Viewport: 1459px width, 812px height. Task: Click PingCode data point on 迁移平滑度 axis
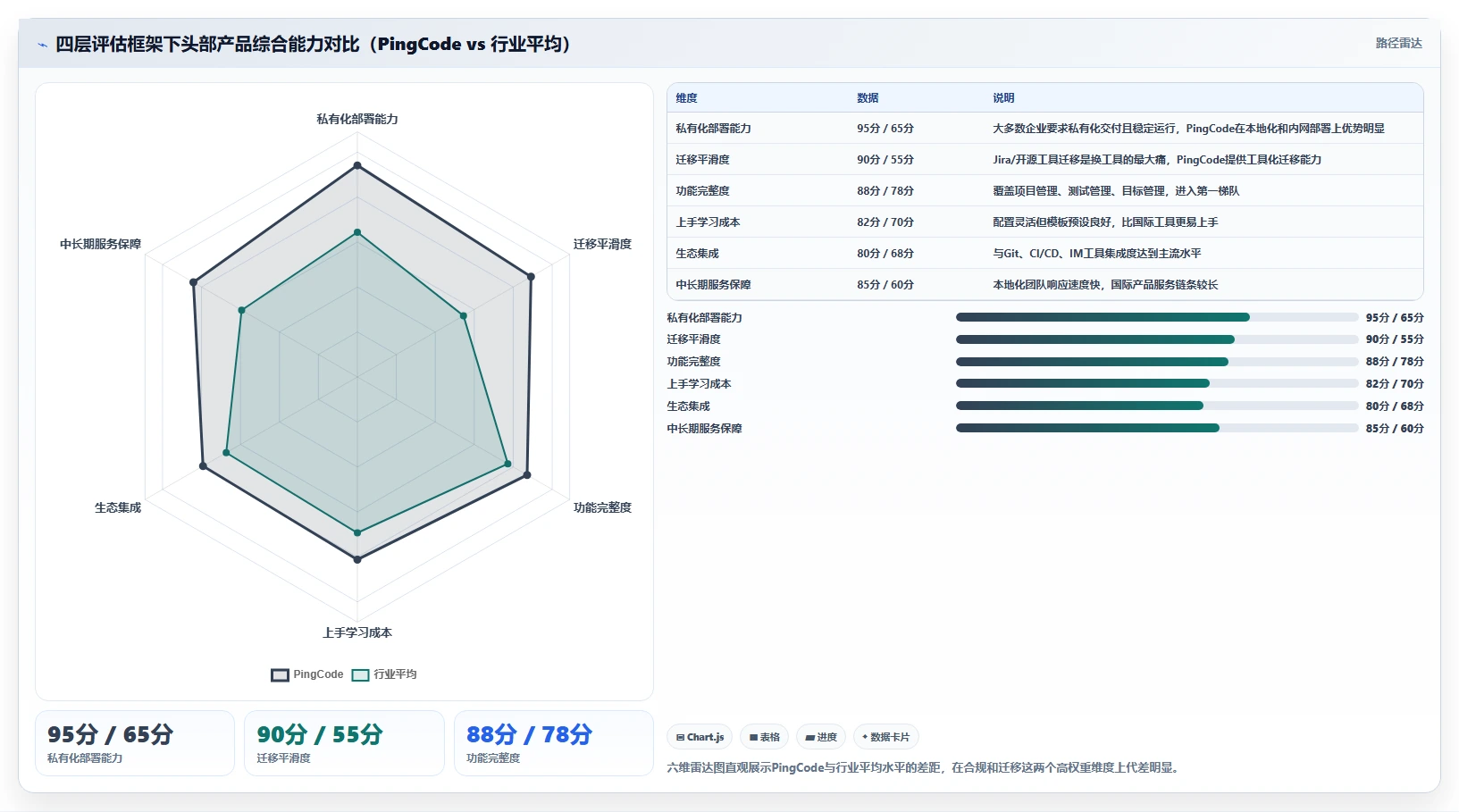point(531,277)
